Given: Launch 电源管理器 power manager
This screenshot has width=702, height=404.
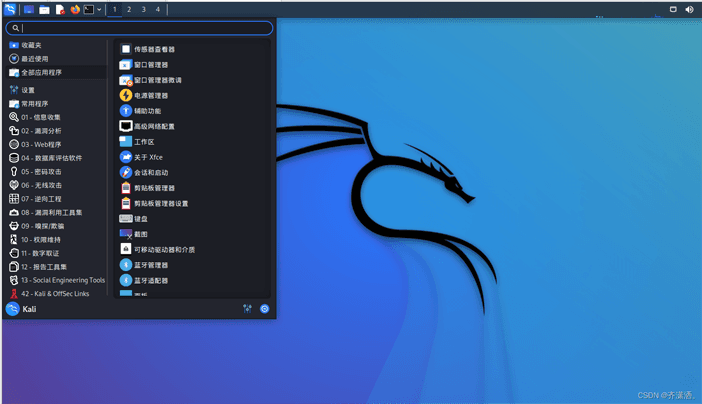Looking at the screenshot, I should (193, 95).
